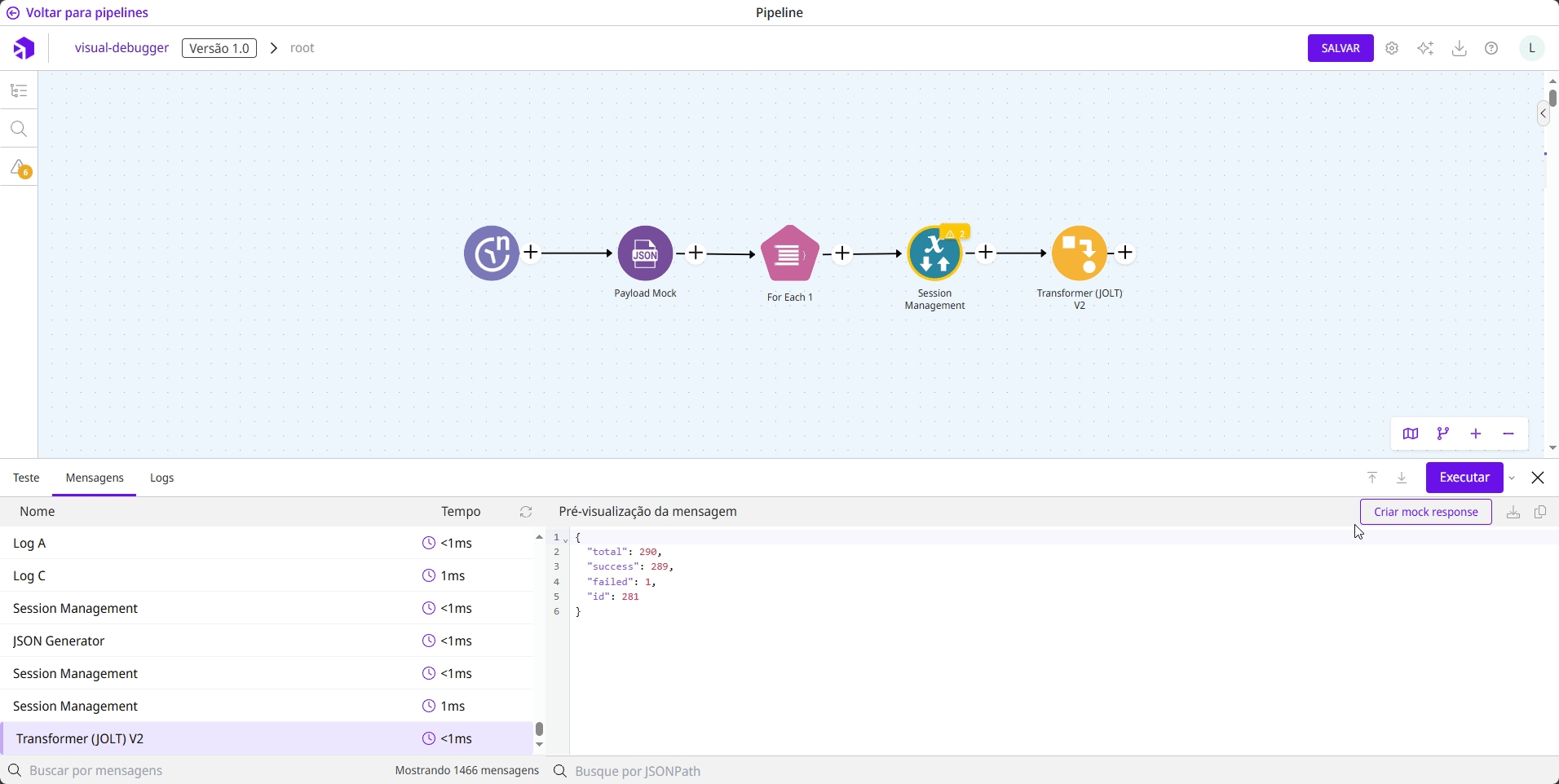
Task: Expand the Executar options dropdown arrow
Action: click(x=1513, y=478)
